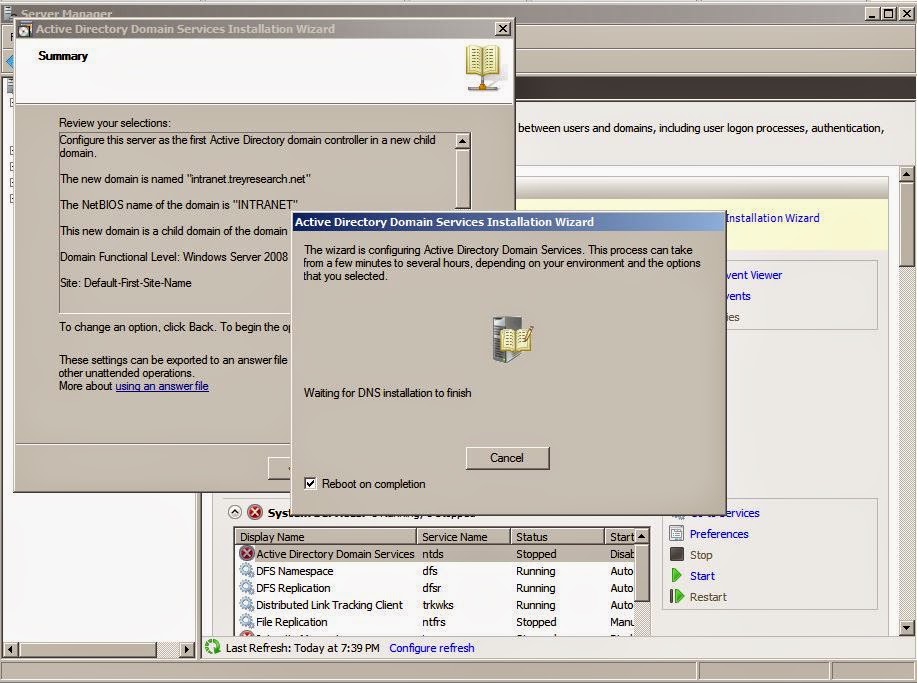Click the server book icon in the progress dialog
Screen dimensions: 917x683
[x=512, y=339]
